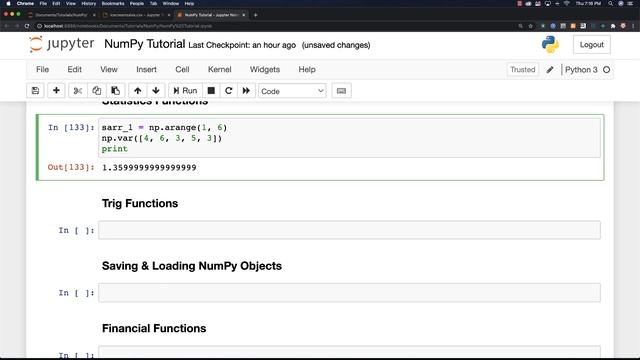Open the File menu in Jupyter
640x360 pixels.
42,69
